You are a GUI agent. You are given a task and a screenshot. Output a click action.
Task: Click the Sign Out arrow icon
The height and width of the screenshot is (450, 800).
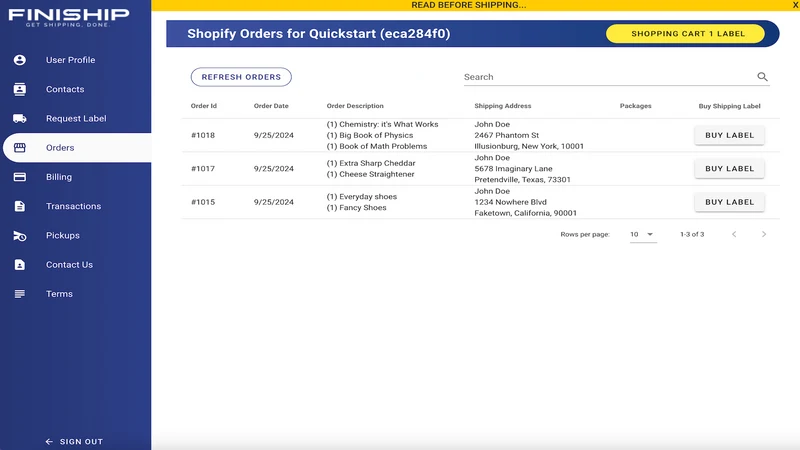pos(49,442)
